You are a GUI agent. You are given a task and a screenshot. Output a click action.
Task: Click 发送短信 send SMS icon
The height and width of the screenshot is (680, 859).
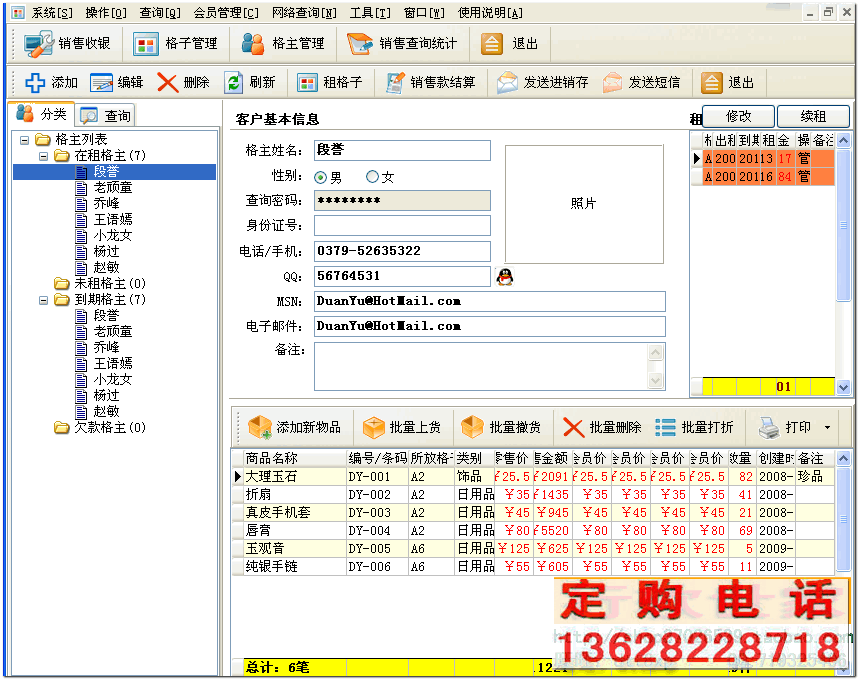612,83
